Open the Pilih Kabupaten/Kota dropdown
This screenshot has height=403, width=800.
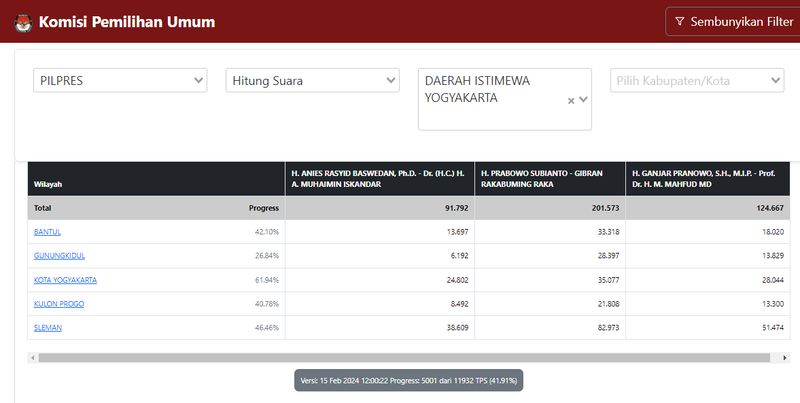(697, 81)
